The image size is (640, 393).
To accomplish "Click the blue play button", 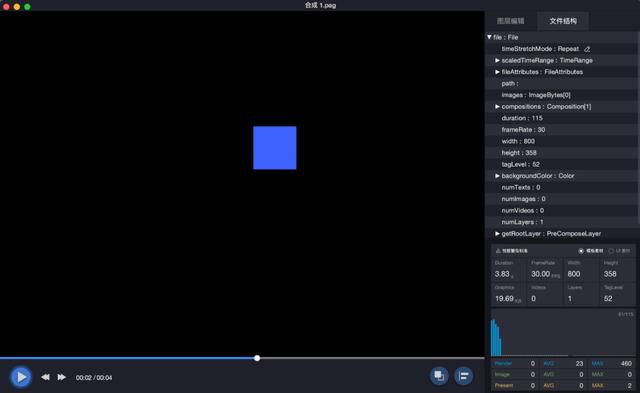I will pyautogui.click(x=20, y=377).
